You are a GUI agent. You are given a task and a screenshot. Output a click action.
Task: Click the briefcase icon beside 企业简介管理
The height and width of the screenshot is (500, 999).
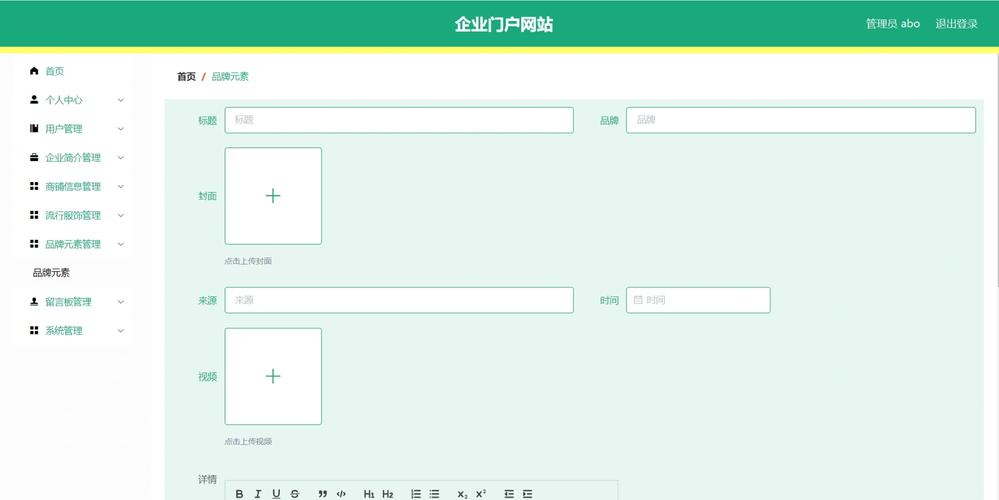pos(34,157)
